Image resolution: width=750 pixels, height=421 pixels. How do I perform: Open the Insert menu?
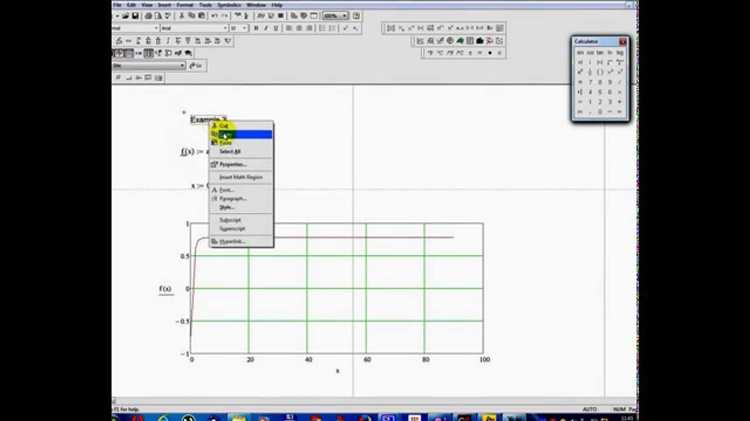[165, 5]
